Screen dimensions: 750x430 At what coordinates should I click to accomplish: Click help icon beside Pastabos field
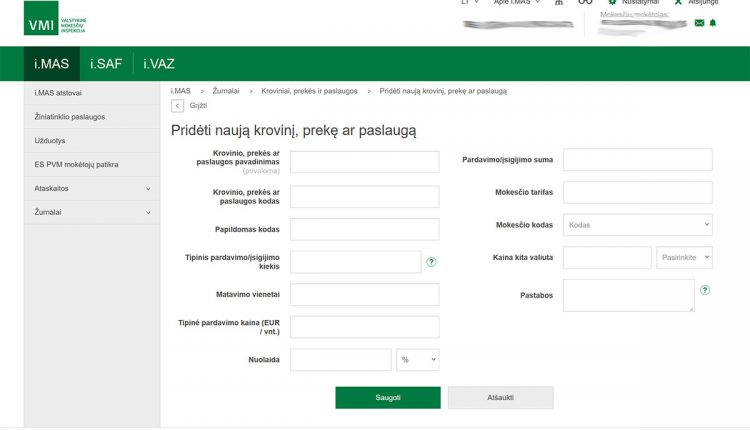pos(705,290)
